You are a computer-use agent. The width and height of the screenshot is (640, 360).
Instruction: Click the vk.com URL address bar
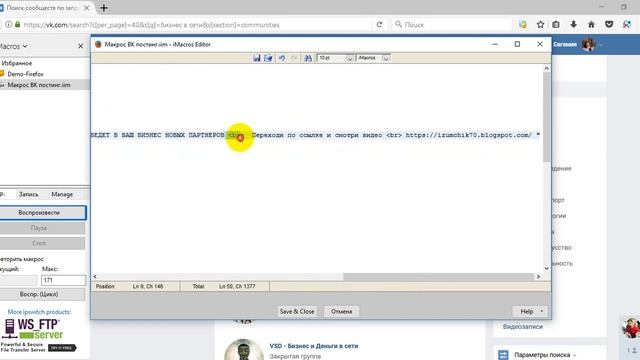[x=196, y=24]
